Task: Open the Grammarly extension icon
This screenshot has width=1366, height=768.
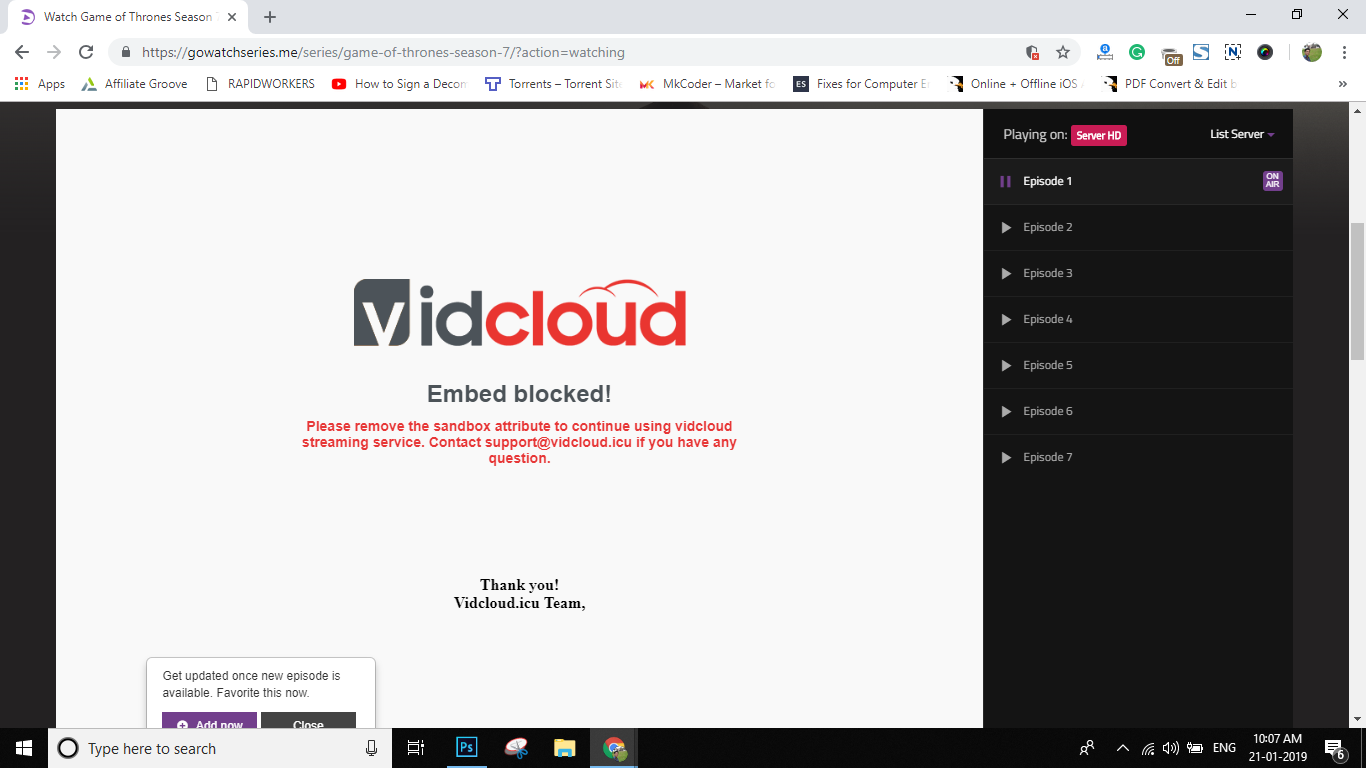Action: pyautogui.click(x=1137, y=52)
